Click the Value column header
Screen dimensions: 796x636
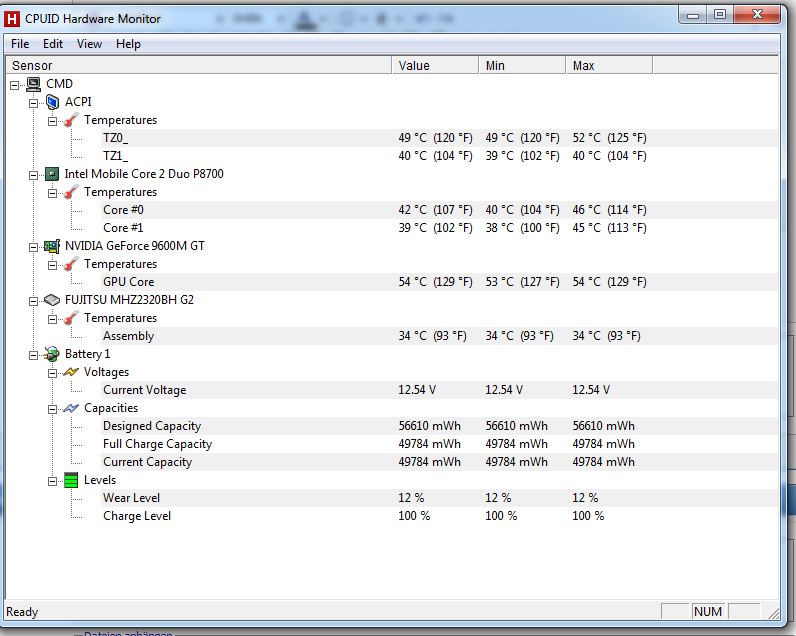tap(435, 65)
